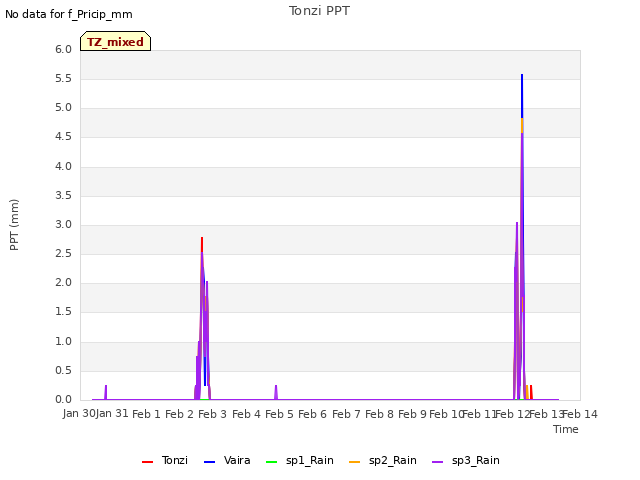Click the Tonzi legend label
Image resolution: width=640 pixels, height=480 pixels.
coord(175,460)
